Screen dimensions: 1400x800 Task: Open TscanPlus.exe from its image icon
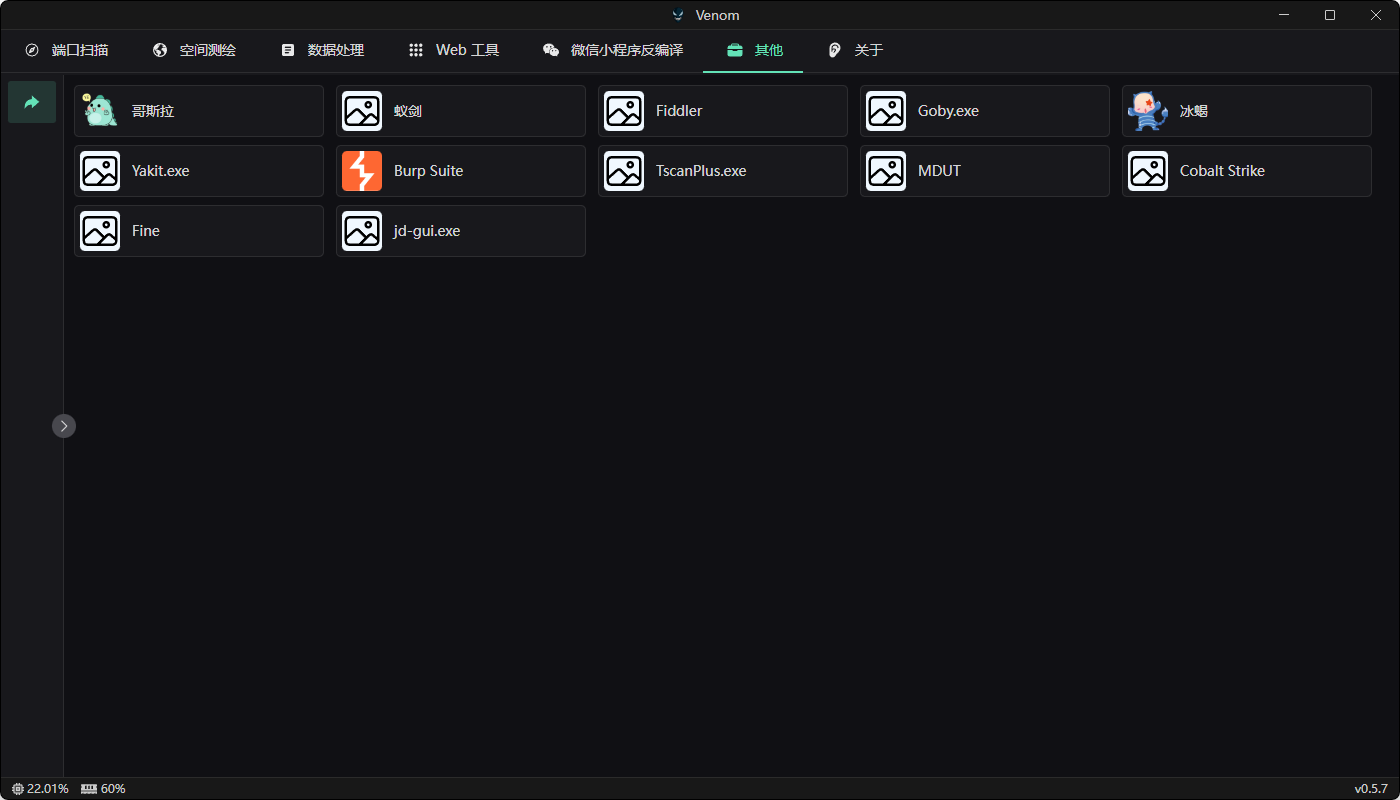click(x=624, y=171)
